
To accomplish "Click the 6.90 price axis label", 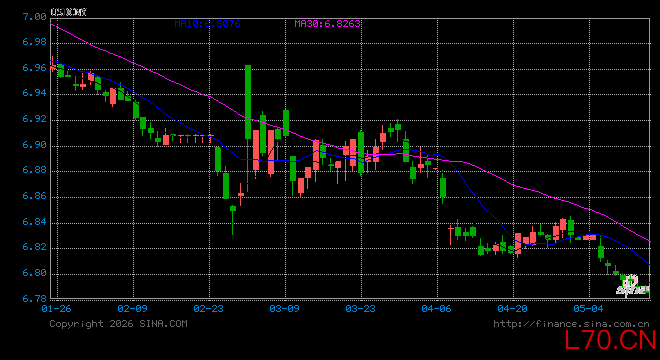I will click(x=35, y=145).
